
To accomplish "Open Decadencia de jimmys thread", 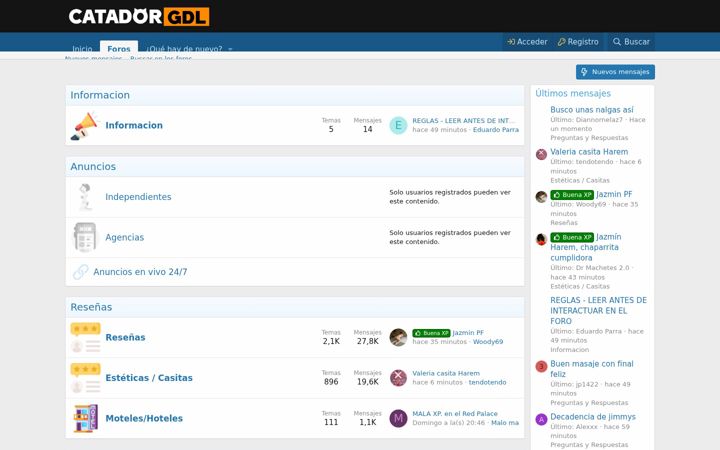I will coord(593,417).
